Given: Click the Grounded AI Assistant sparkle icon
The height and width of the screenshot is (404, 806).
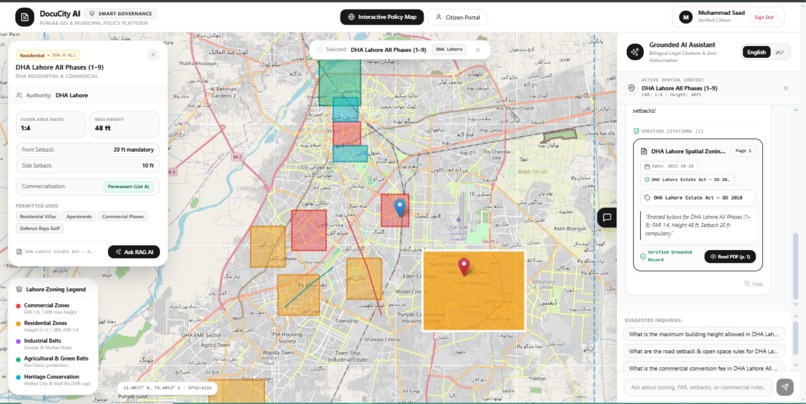Looking at the screenshot, I should (635, 51).
